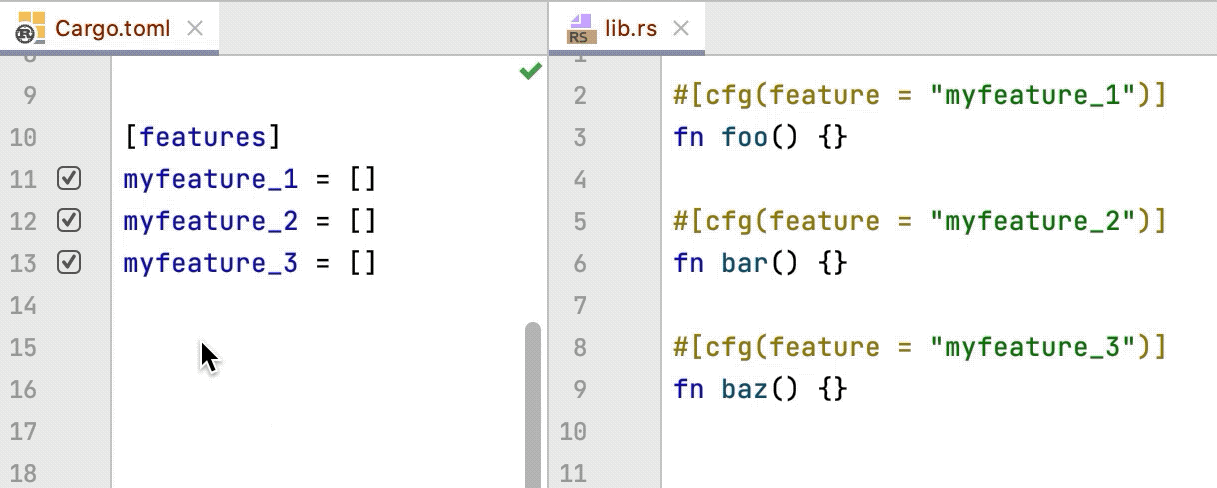This screenshot has width=1217, height=488.
Task: Close the lib.rs tab
Action: pyautogui.click(x=681, y=28)
